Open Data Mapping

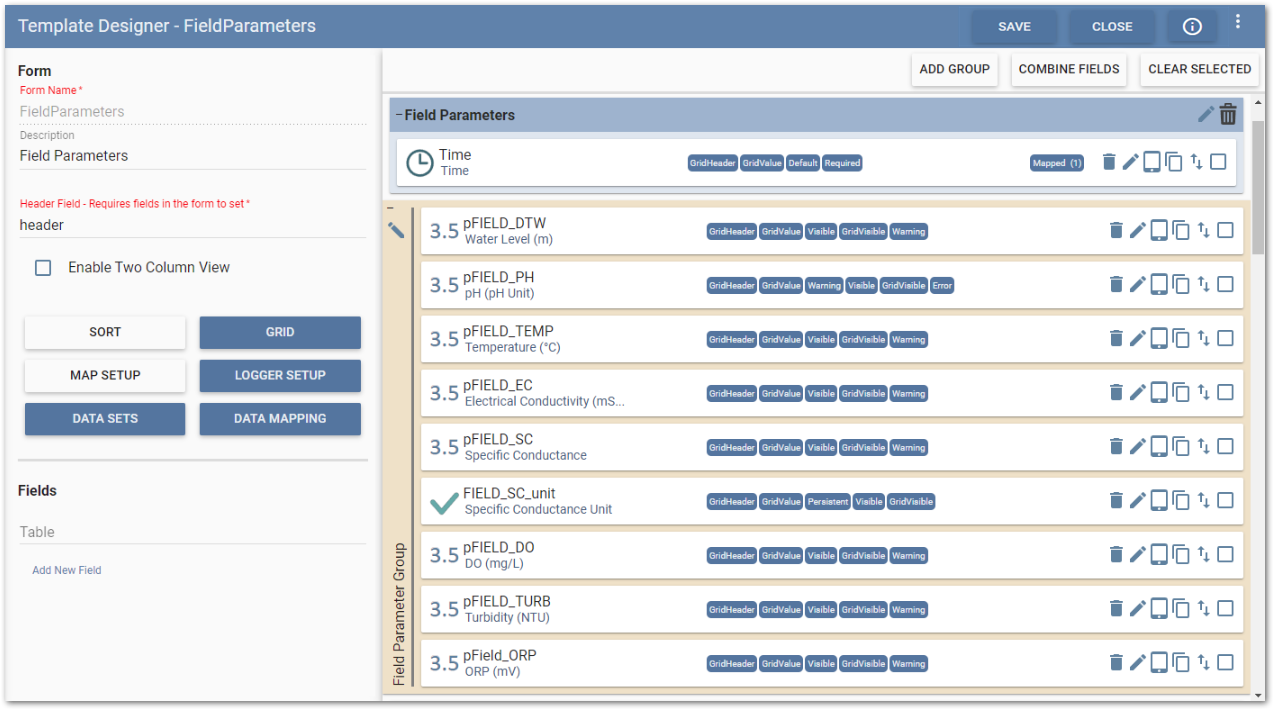tap(280, 418)
